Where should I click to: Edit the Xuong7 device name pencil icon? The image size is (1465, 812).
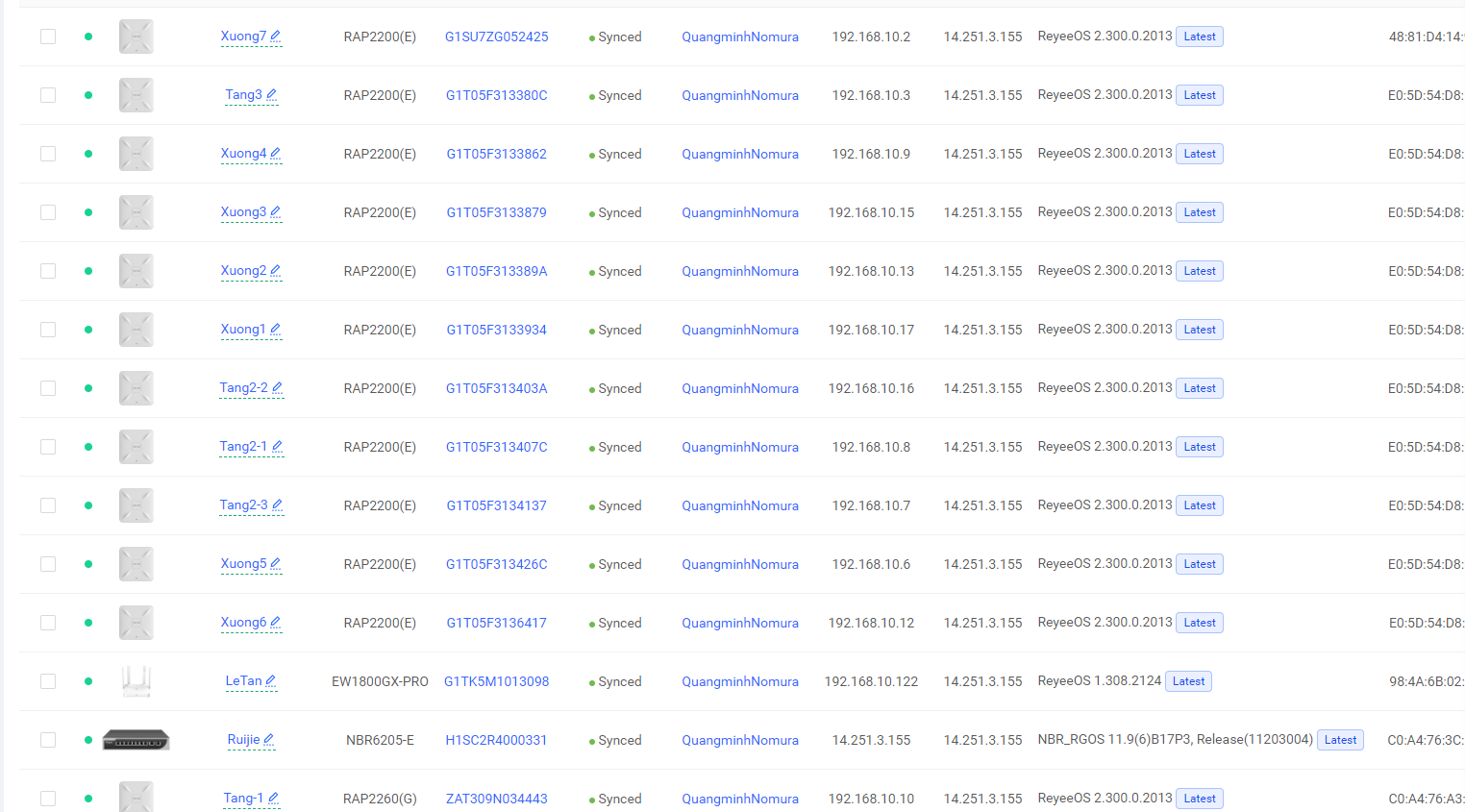(275, 37)
